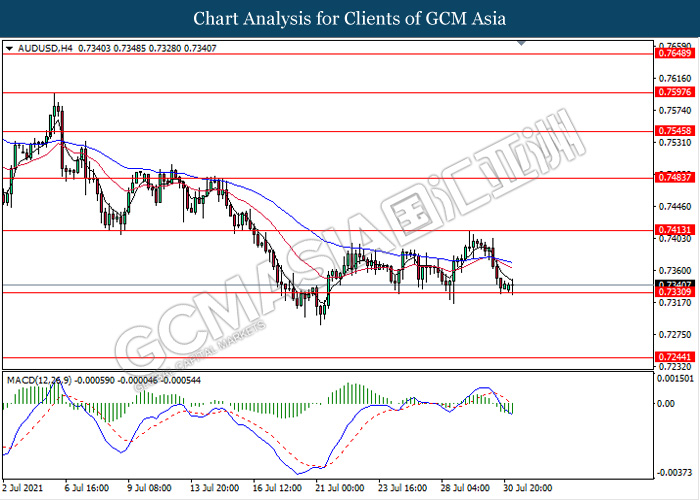Click the current price tag 0.73407
The image size is (700, 500).
[x=675, y=284]
